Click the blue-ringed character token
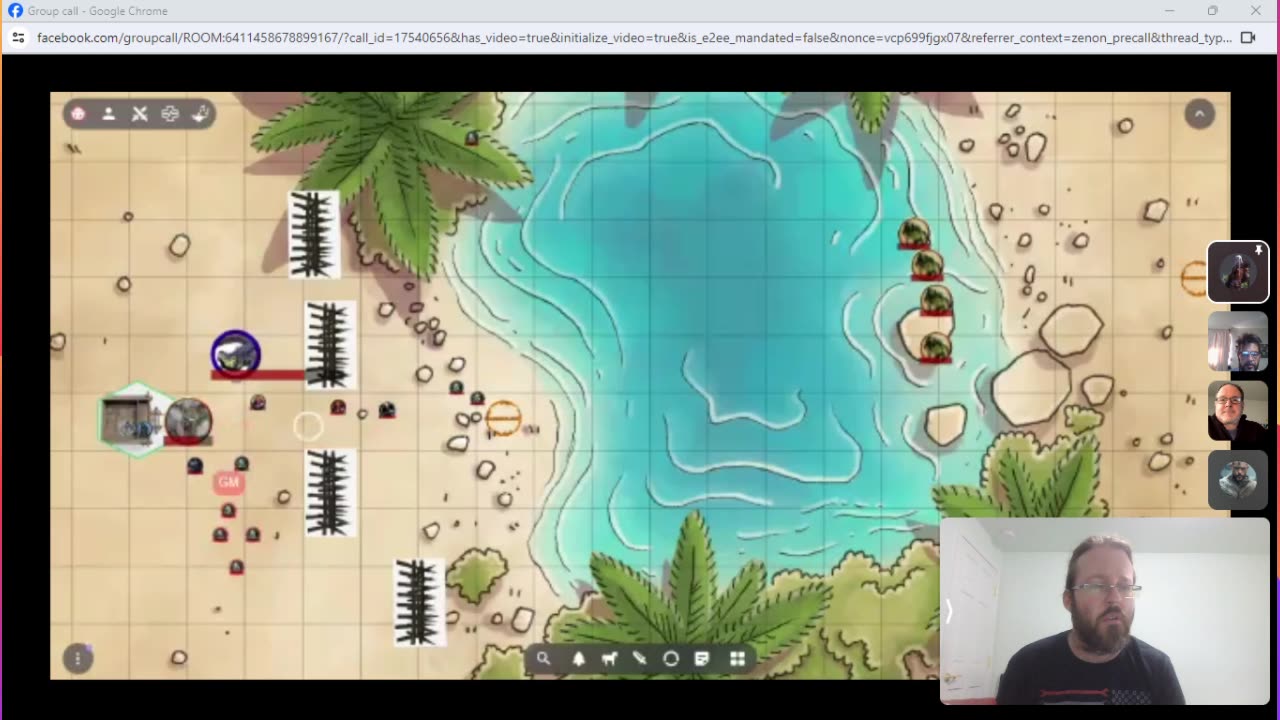The width and height of the screenshot is (1280, 720). (x=236, y=354)
